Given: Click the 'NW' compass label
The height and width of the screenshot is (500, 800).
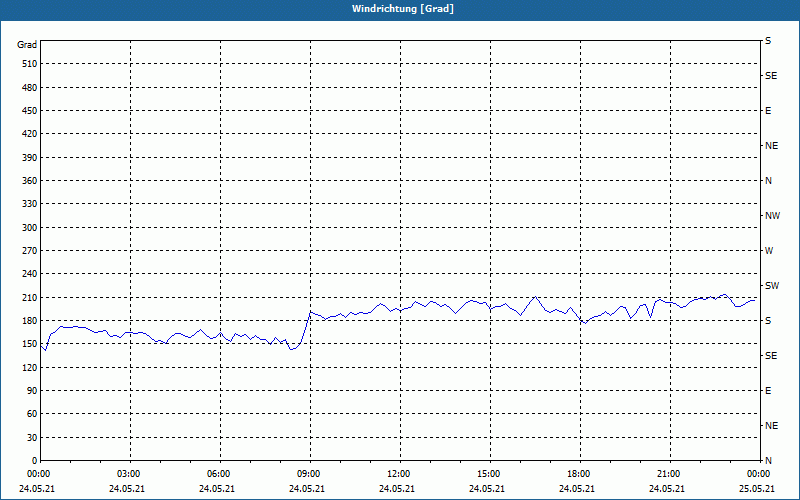Looking at the screenshot, I should (772, 216).
